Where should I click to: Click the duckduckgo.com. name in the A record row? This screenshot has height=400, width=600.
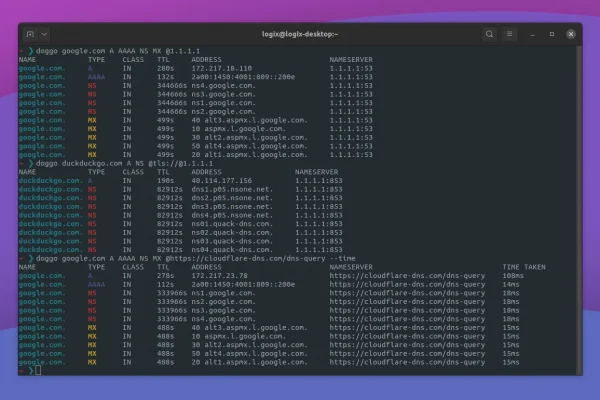pos(51,181)
